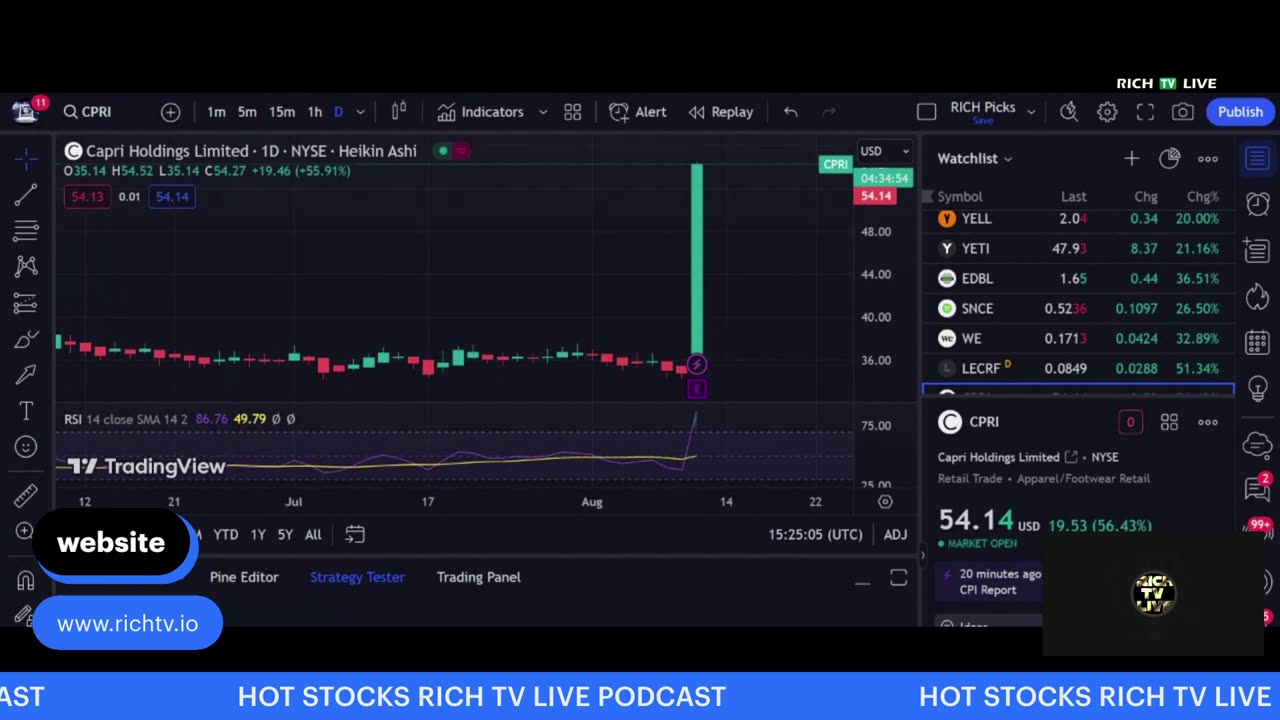Add a symbol to the watchlist
1280x720 pixels.
(1131, 158)
